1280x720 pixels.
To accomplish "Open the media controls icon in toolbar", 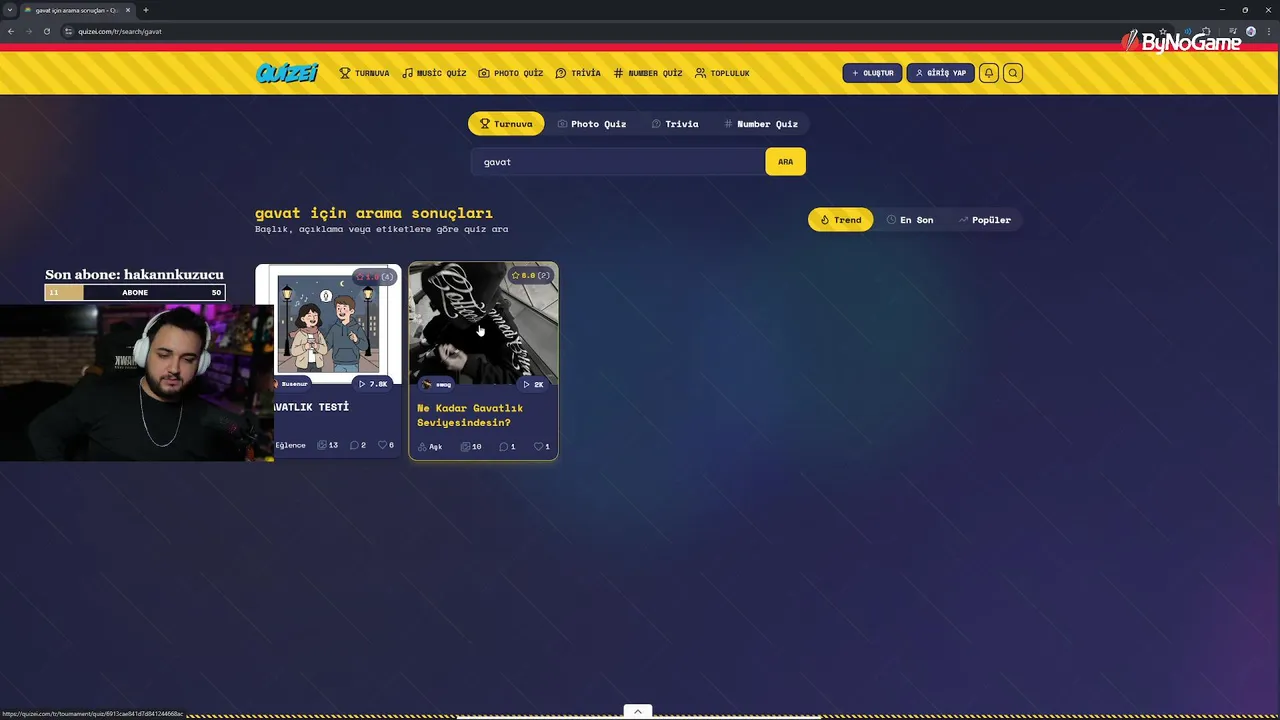I will click(x=1233, y=31).
